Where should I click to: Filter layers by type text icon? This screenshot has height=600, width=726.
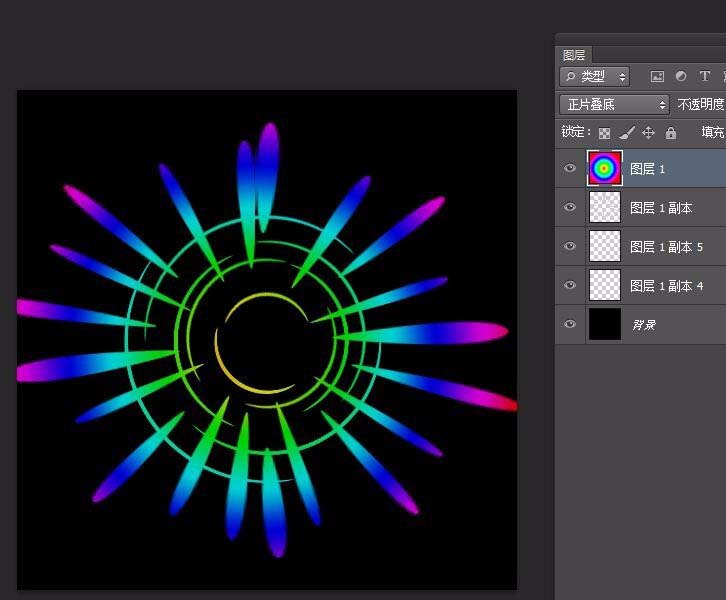tap(705, 76)
